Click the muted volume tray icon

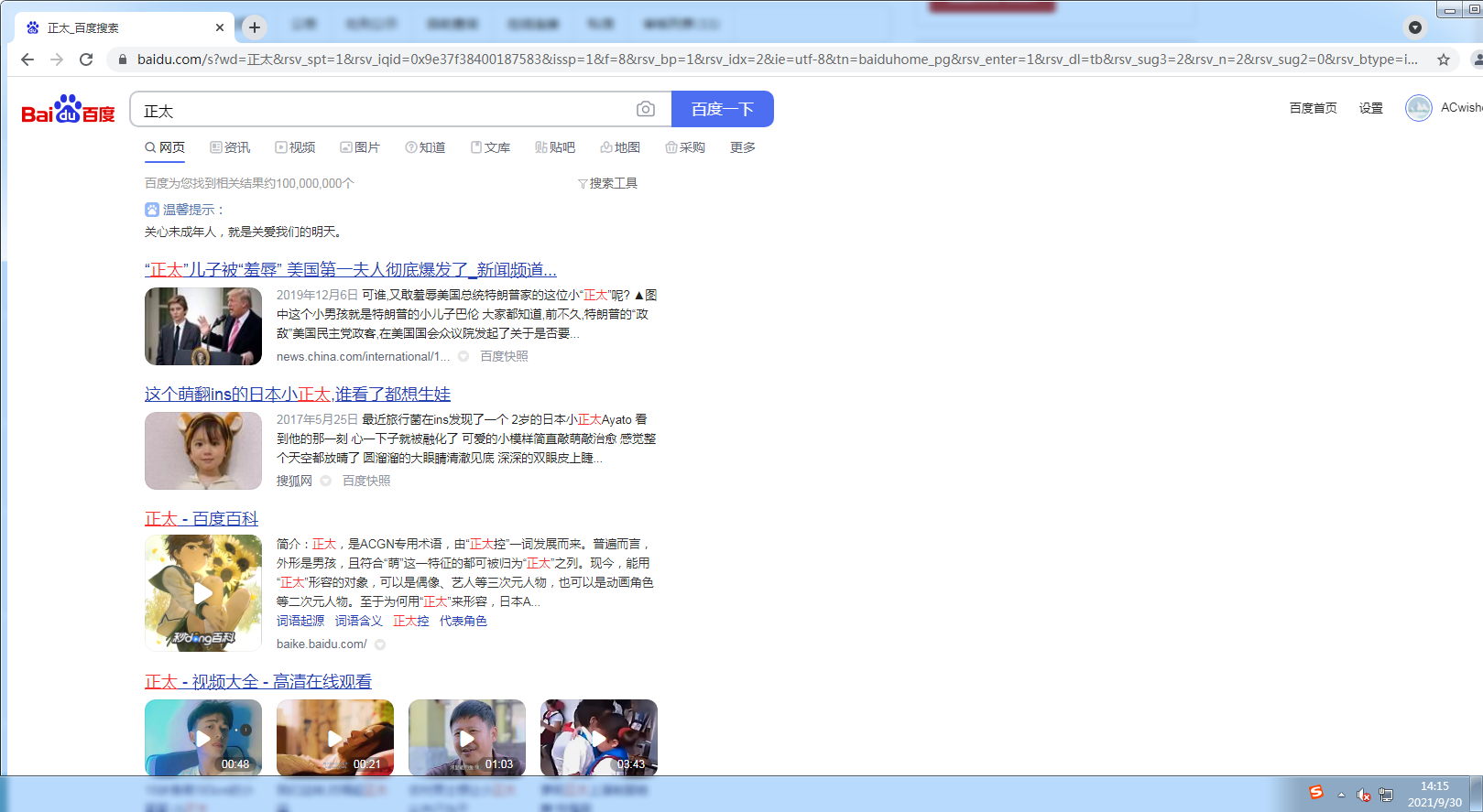coord(1363,795)
